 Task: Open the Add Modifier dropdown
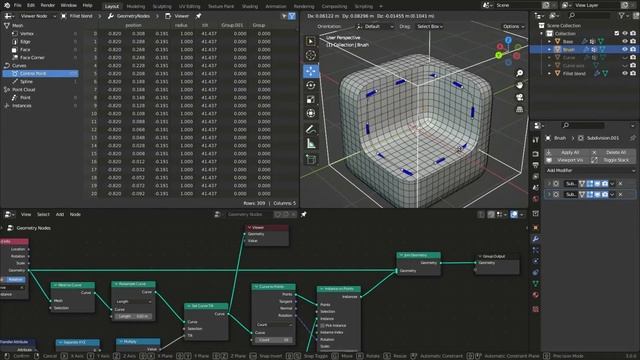click(590, 171)
